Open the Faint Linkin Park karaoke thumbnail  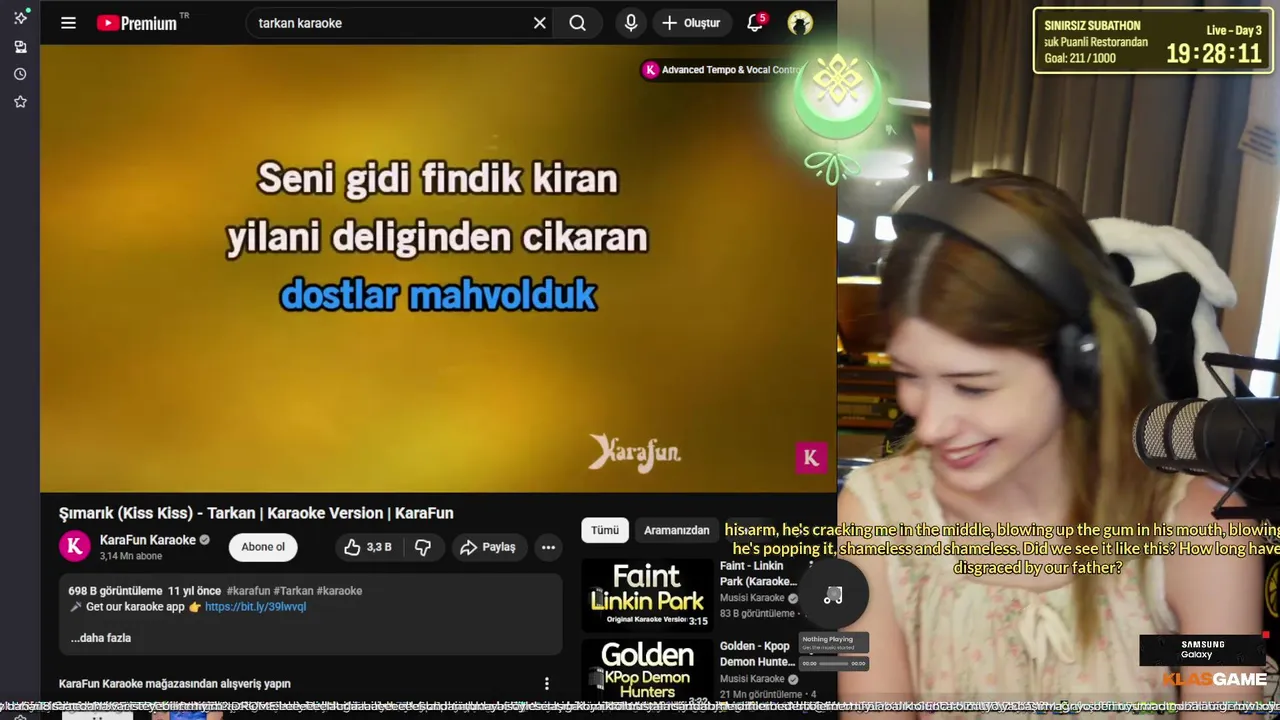647,594
